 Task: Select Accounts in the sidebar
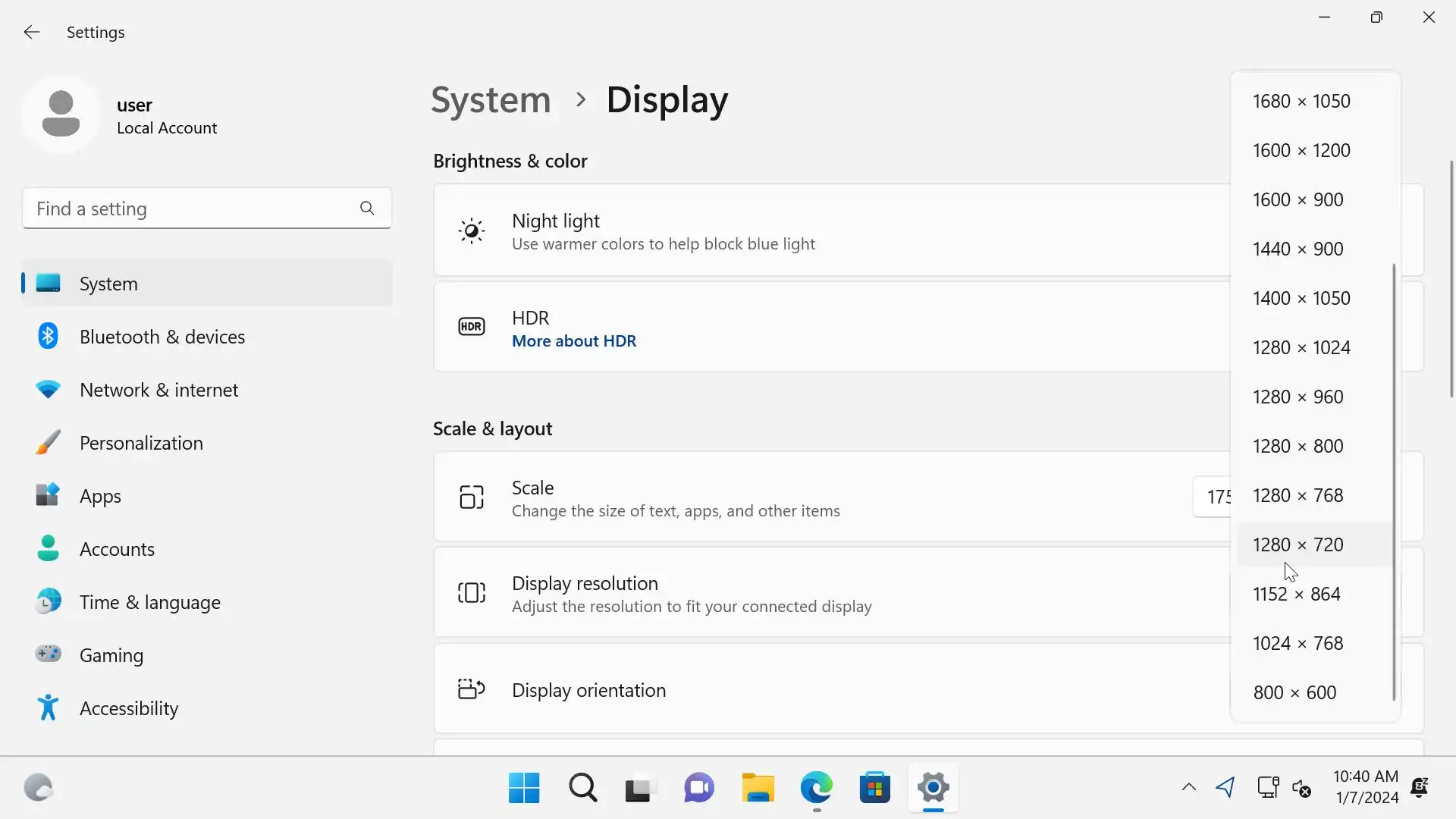coord(117,549)
